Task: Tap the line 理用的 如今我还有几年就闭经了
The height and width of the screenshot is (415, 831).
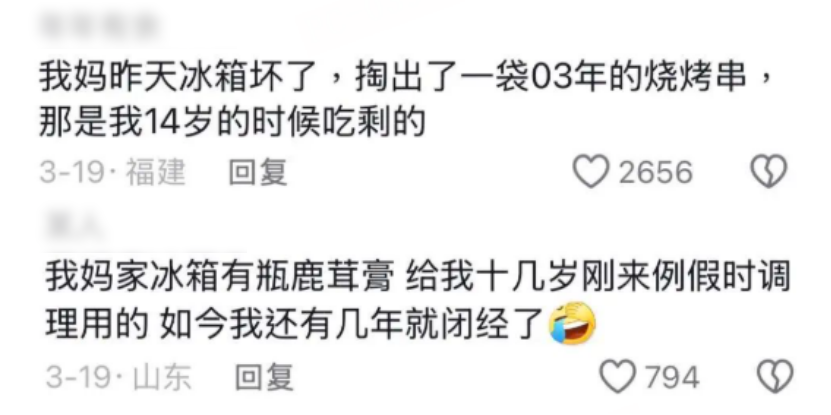Action: tap(297, 324)
